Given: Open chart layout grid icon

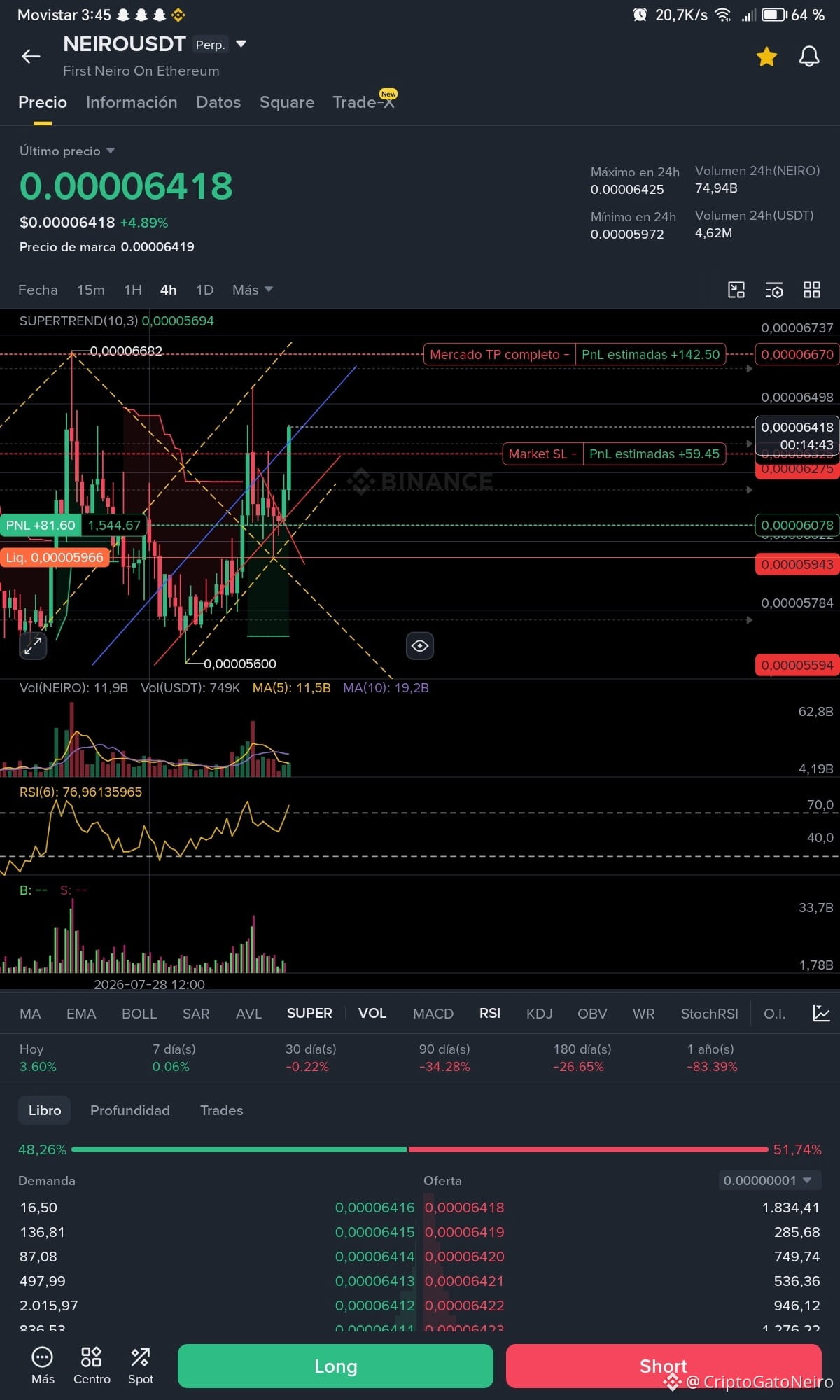Looking at the screenshot, I should (x=812, y=290).
